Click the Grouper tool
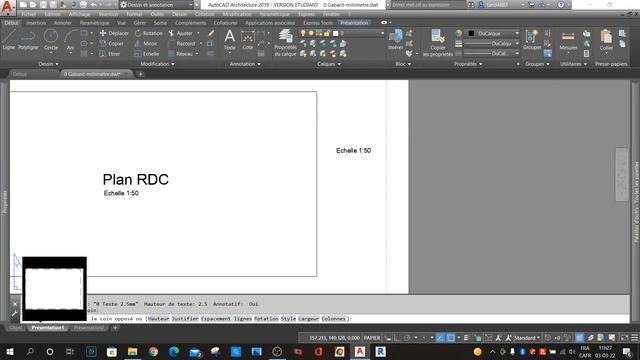Viewport: 640px width, 360px height. click(x=532, y=40)
